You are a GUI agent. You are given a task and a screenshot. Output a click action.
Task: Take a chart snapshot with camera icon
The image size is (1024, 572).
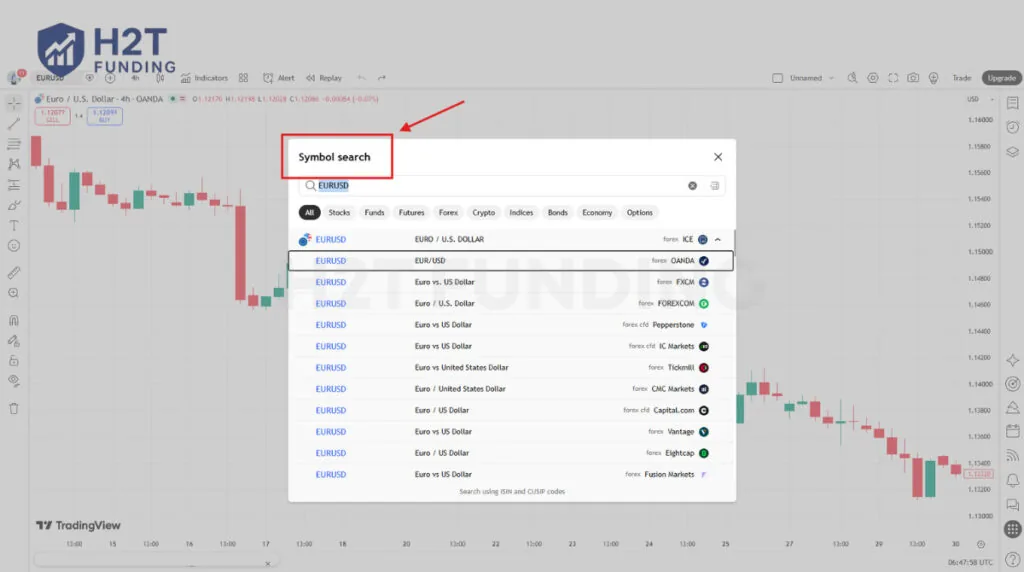pos(913,78)
